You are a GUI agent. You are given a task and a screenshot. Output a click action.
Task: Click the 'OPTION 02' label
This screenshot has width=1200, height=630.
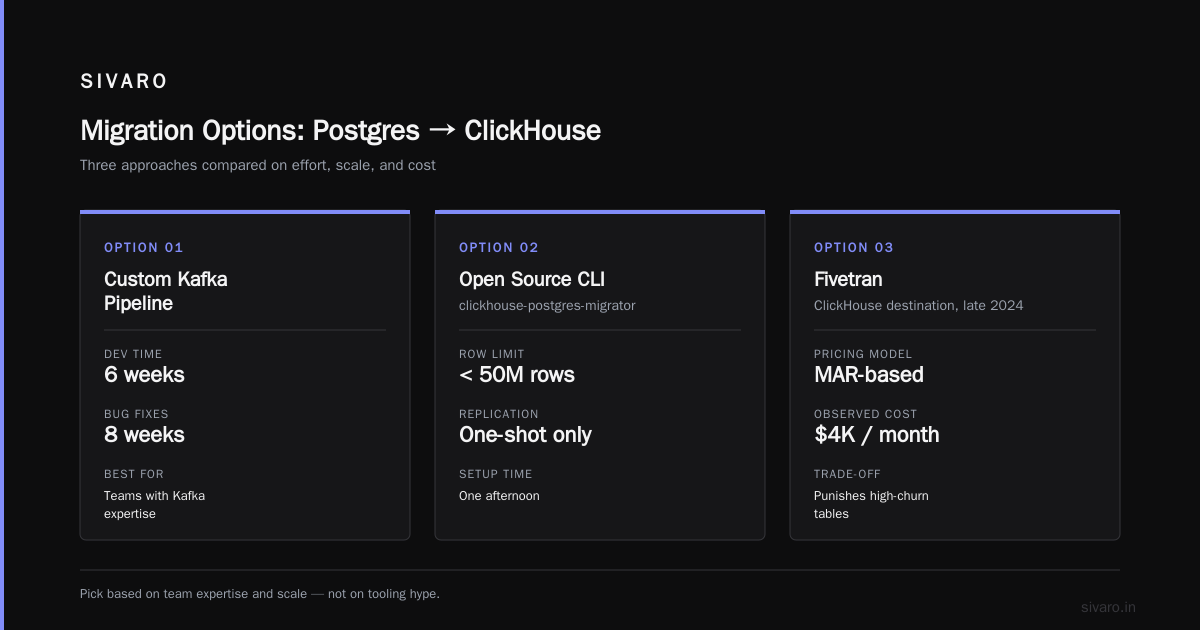pos(499,248)
